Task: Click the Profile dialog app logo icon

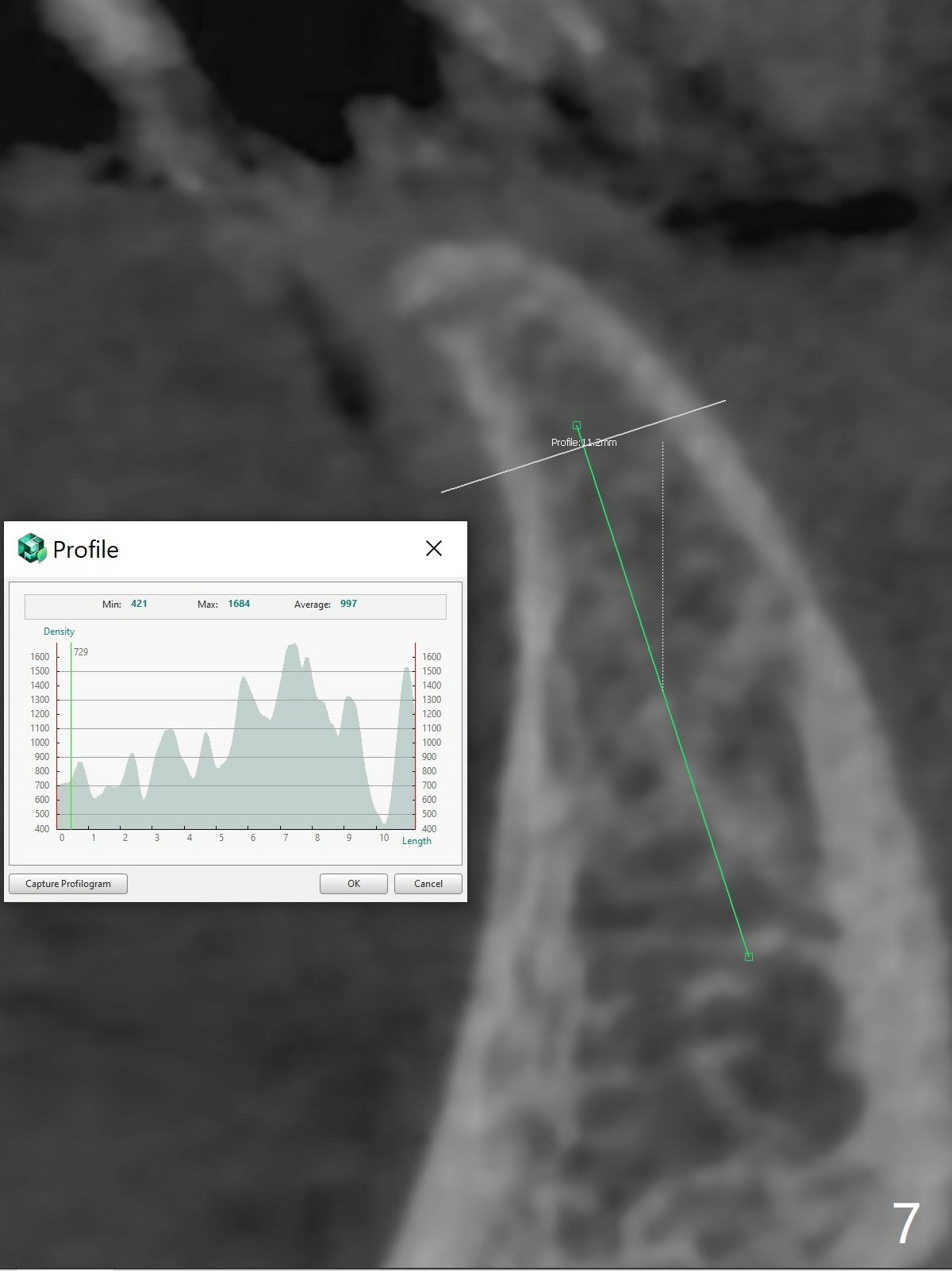Action: pyautogui.click(x=32, y=548)
